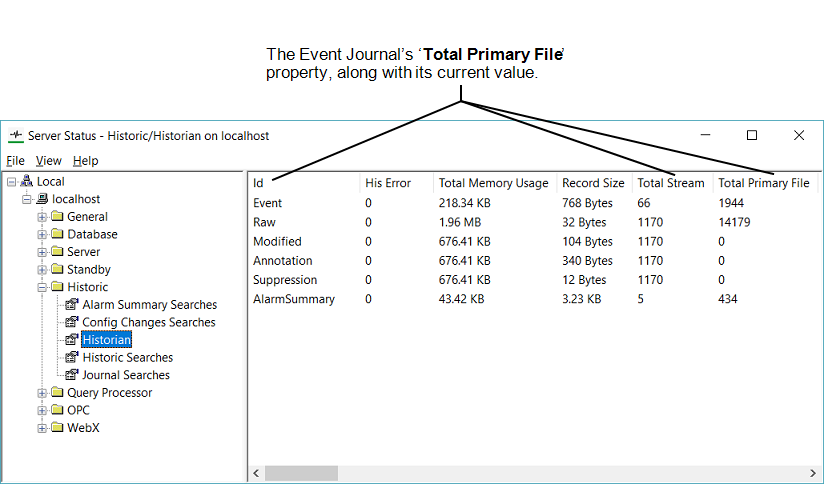Click the Historic Searches icon

pos(72,357)
